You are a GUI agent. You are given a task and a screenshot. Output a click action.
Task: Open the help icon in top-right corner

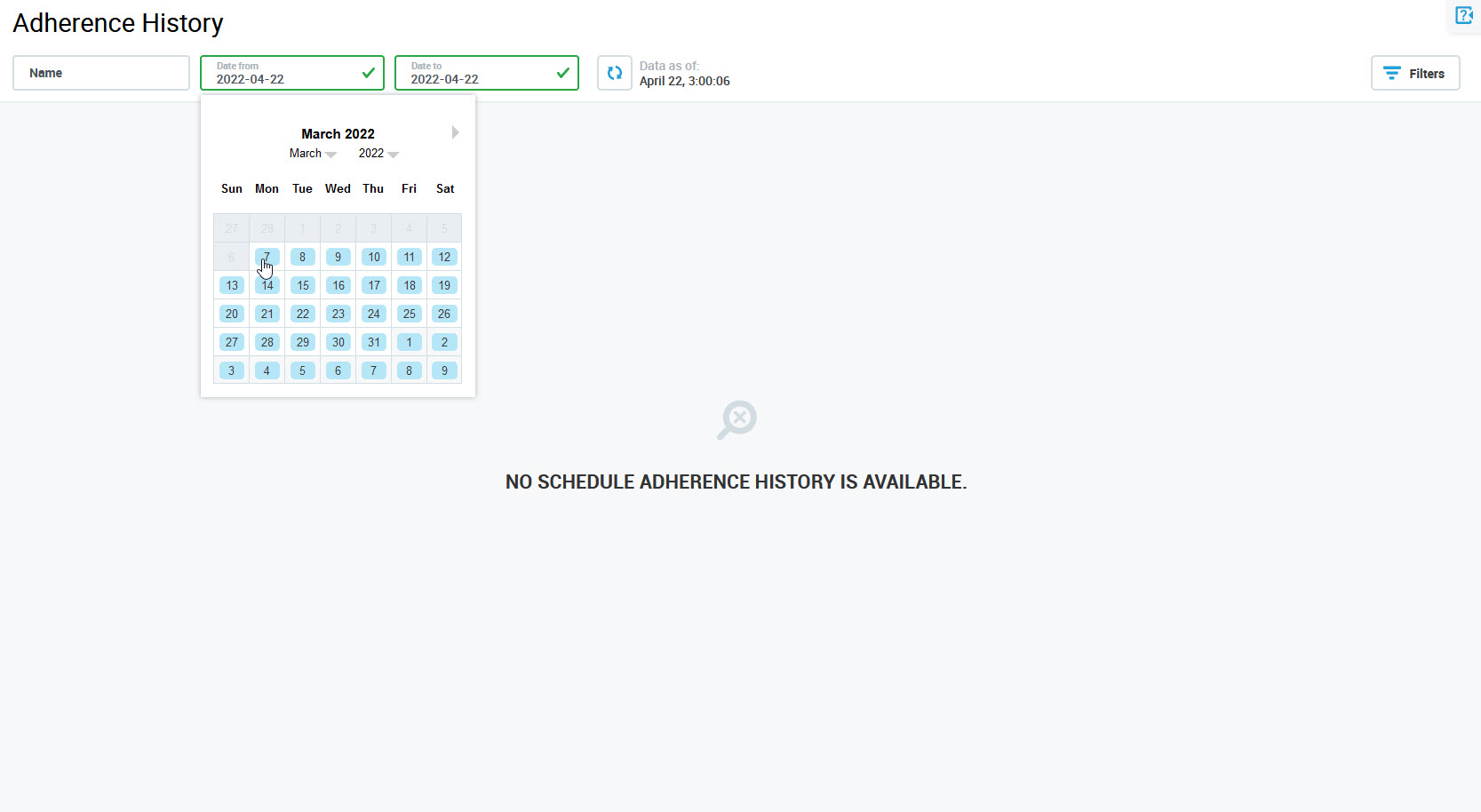tap(1463, 15)
